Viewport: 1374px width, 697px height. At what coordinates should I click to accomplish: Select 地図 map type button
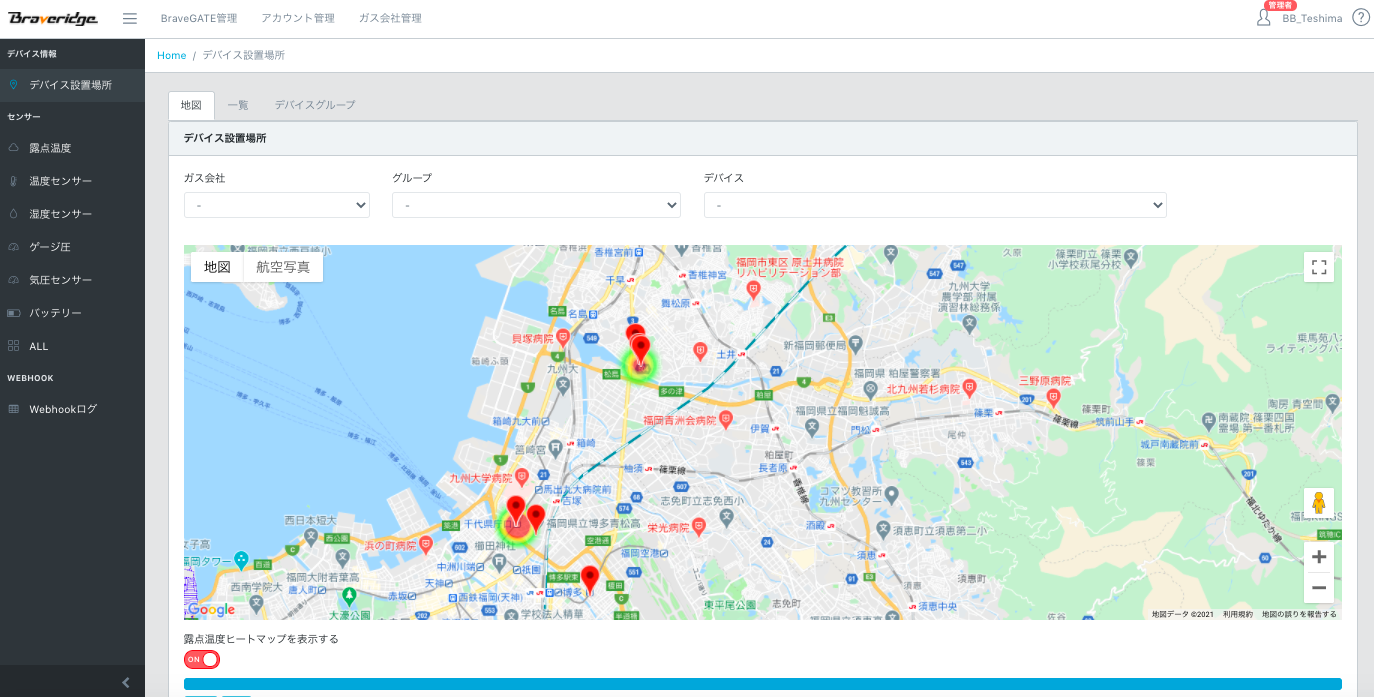point(217,267)
